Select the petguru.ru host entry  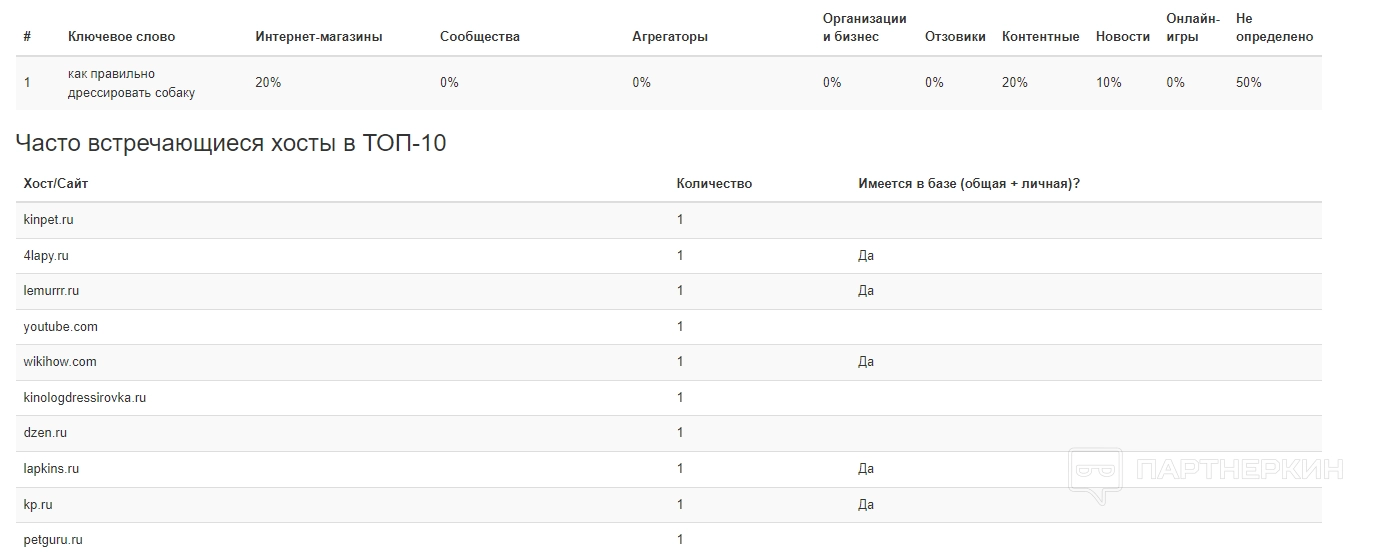[53, 540]
